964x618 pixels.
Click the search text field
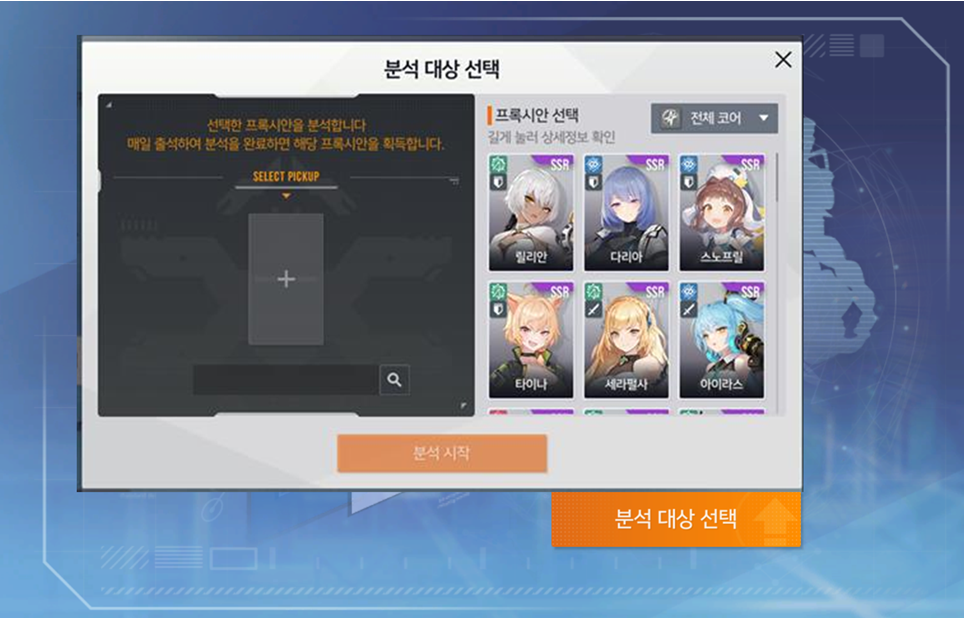click(286, 379)
